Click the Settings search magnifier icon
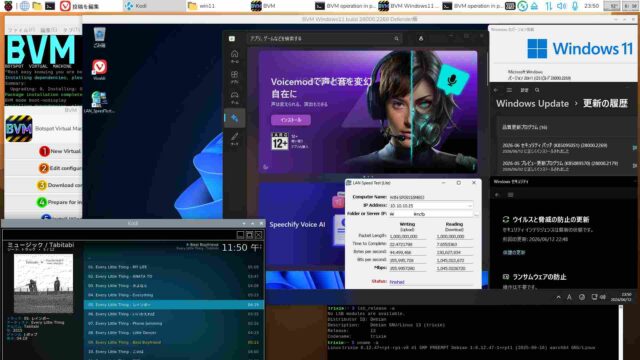 click(x=538, y=90)
